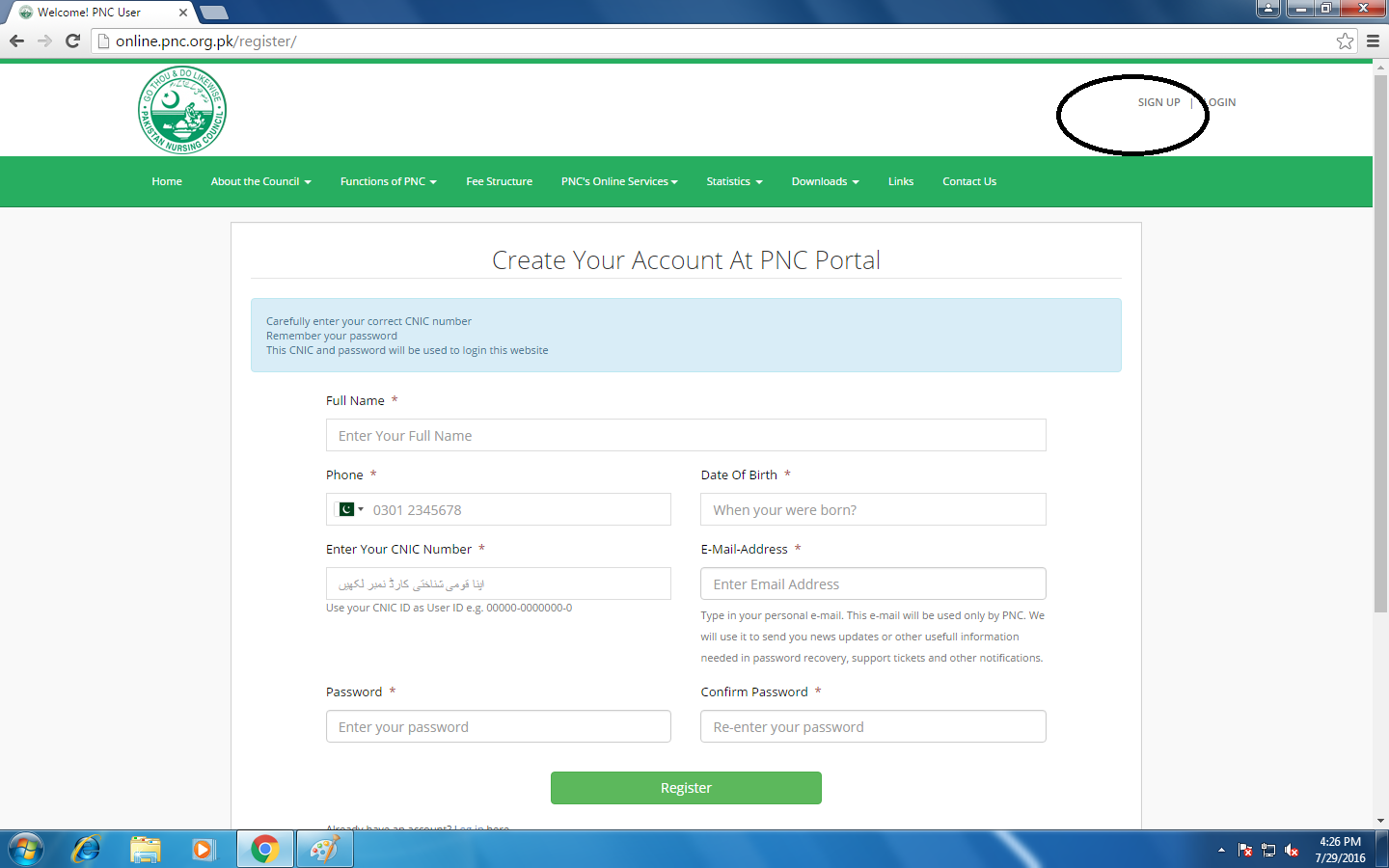
Task: Focus the Phone number field
Action: [x=499, y=509]
